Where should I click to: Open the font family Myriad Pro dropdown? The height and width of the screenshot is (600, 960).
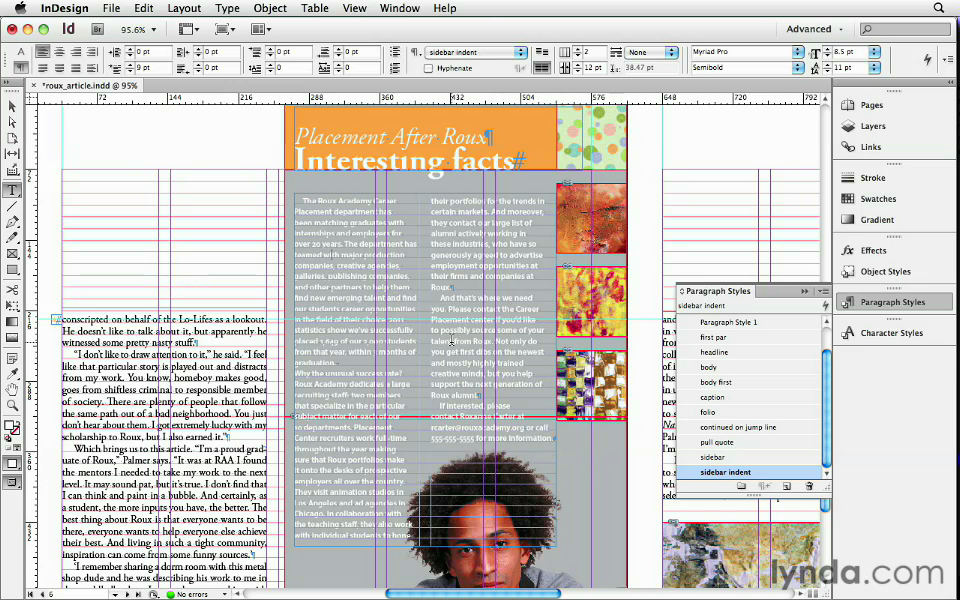tap(798, 52)
